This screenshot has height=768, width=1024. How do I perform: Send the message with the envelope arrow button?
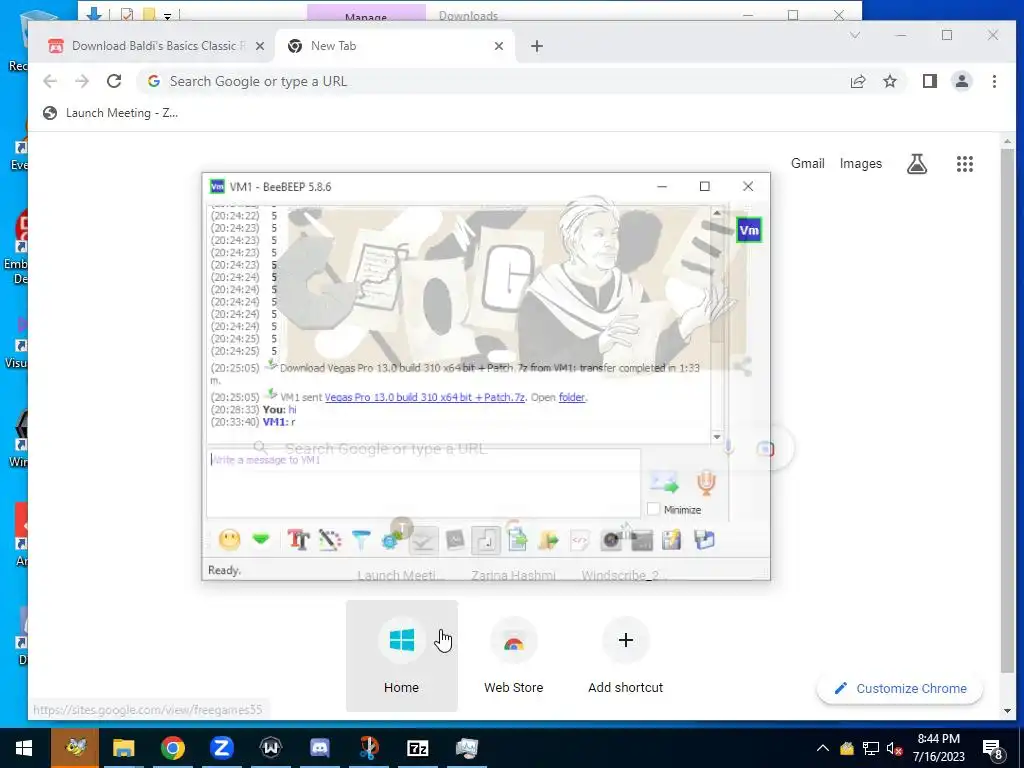(664, 482)
